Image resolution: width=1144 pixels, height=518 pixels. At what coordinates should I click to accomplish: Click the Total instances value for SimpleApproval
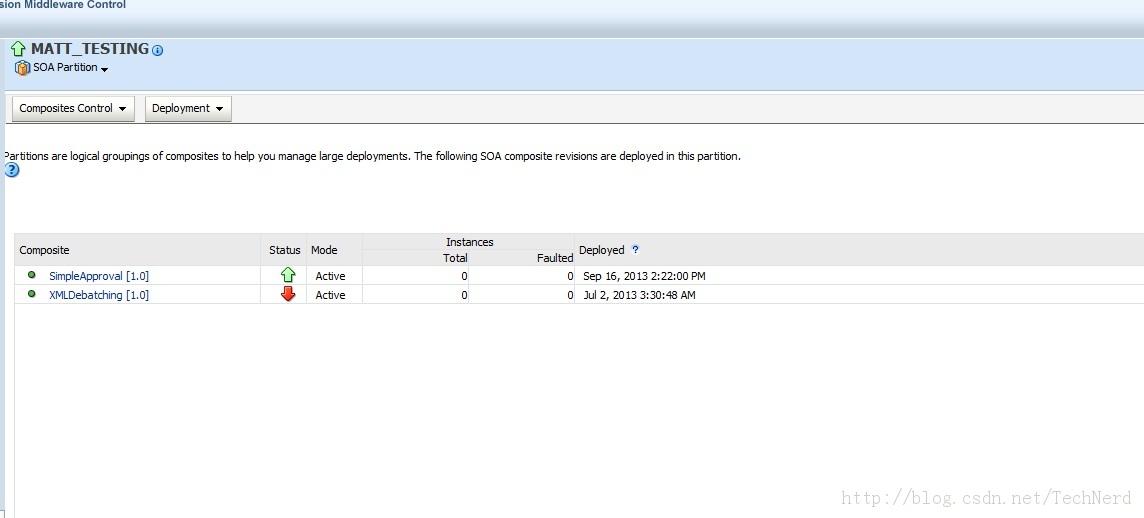click(464, 276)
